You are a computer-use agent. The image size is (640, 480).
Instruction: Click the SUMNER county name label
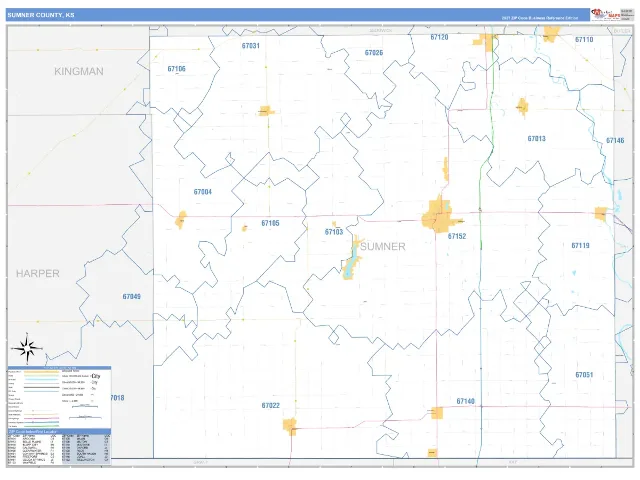click(x=383, y=247)
